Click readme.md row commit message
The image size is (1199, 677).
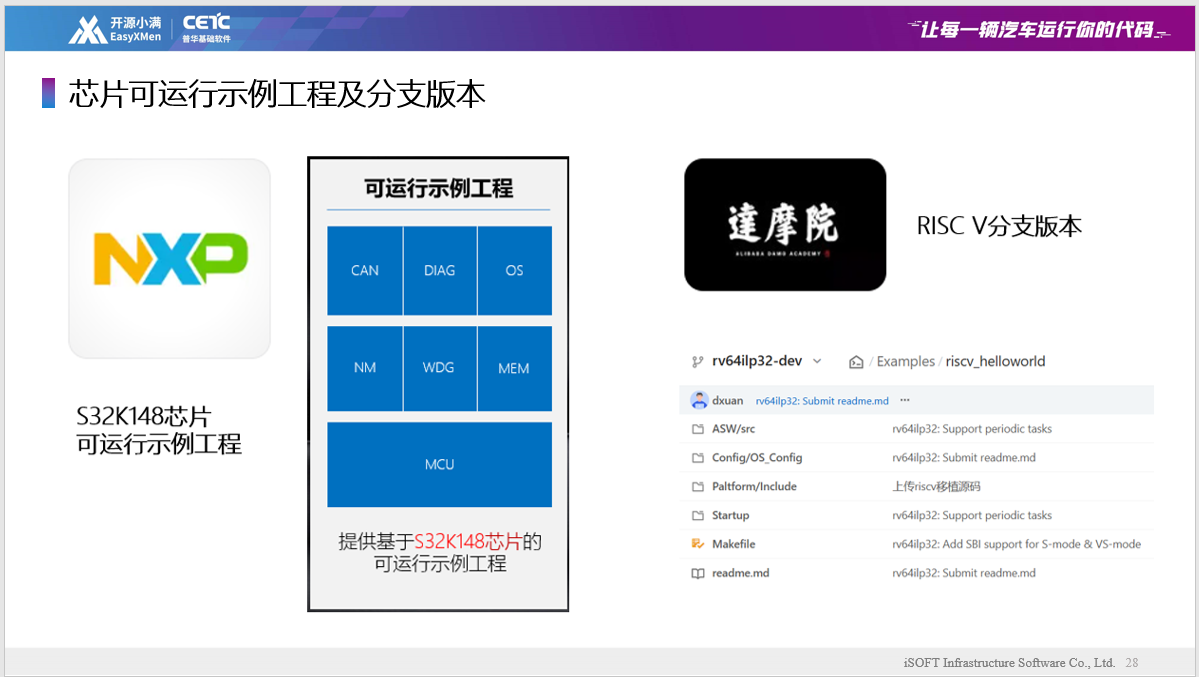coord(963,573)
